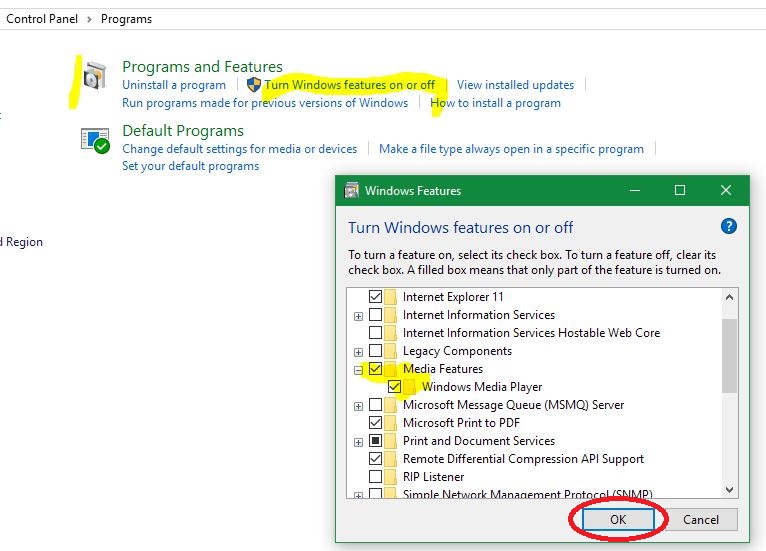Screen dimensions: 766x551
Task: Open Make a file type always open link
Action: [x=511, y=148]
